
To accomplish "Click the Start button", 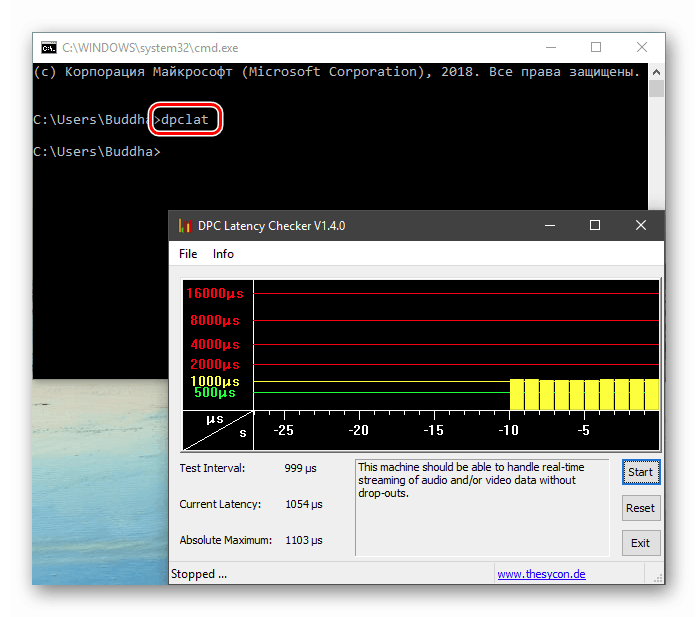I will pos(641,472).
